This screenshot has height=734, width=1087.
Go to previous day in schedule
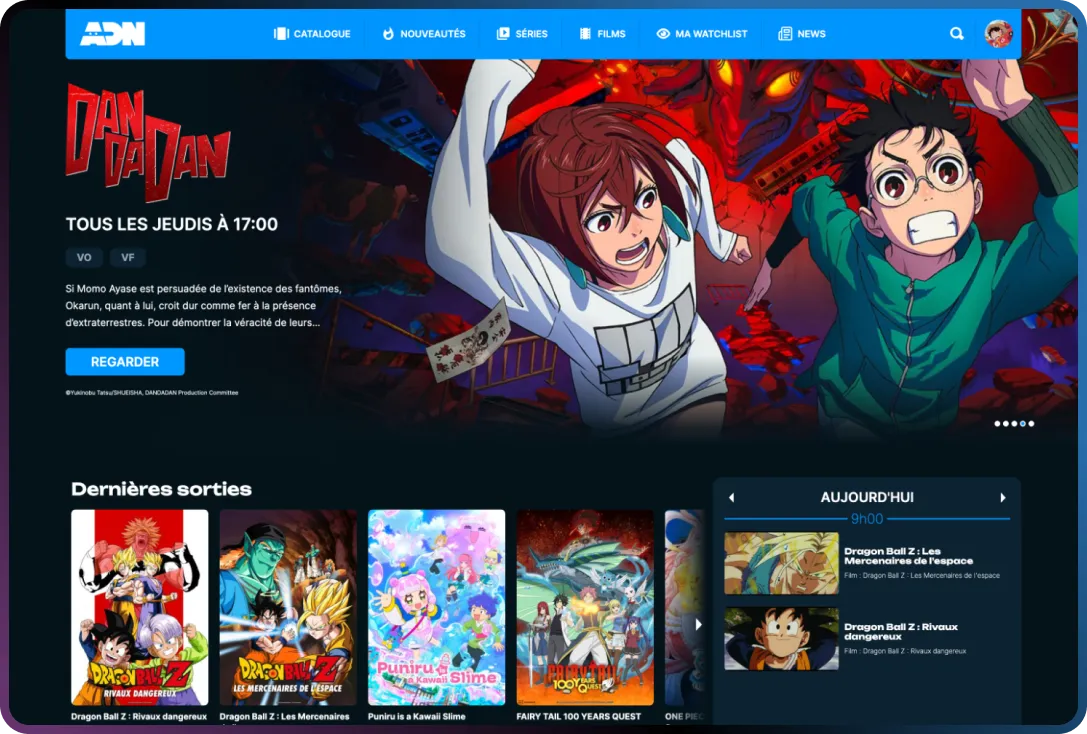(x=731, y=498)
